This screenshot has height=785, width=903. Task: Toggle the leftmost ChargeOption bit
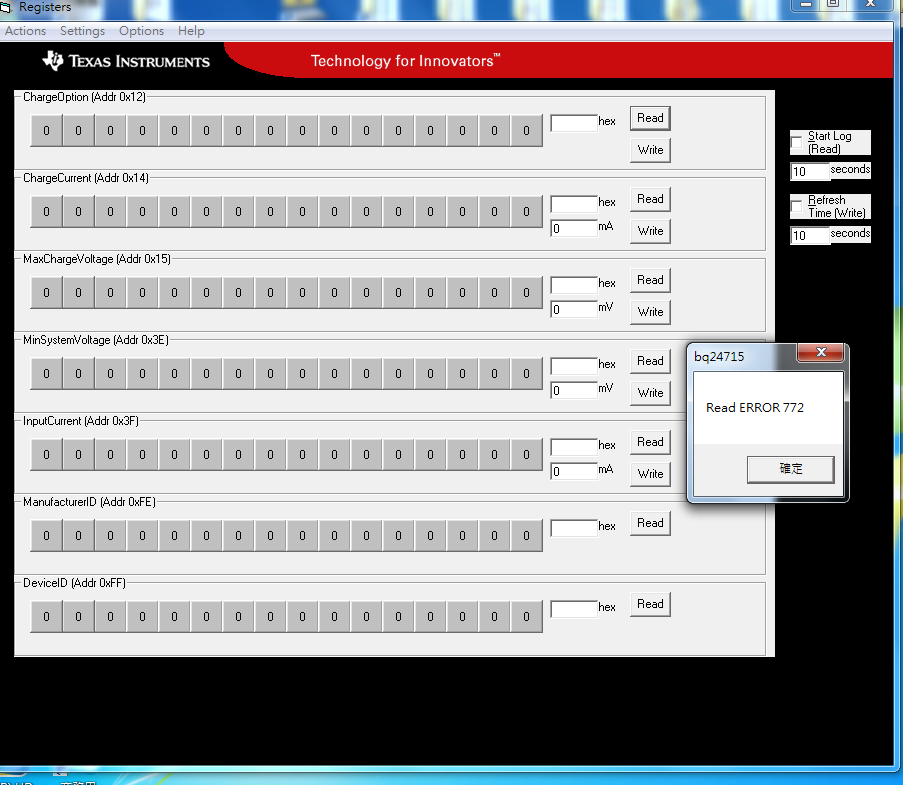click(46, 131)
